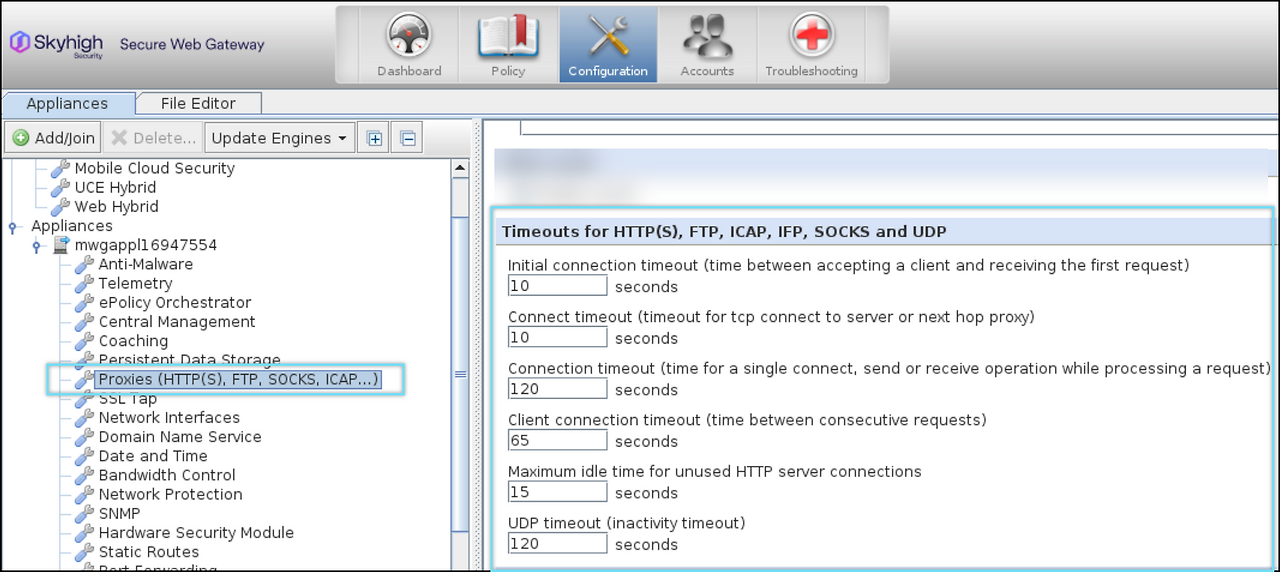
Task: Click Maximum idle time input field
Action: (558, 492)
